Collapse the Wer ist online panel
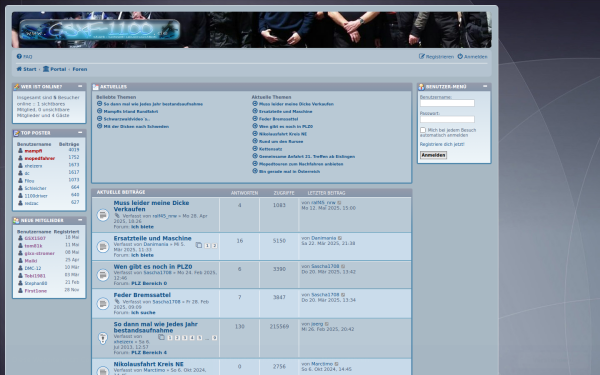Screen dimensions: 600x375 [80, 86]
